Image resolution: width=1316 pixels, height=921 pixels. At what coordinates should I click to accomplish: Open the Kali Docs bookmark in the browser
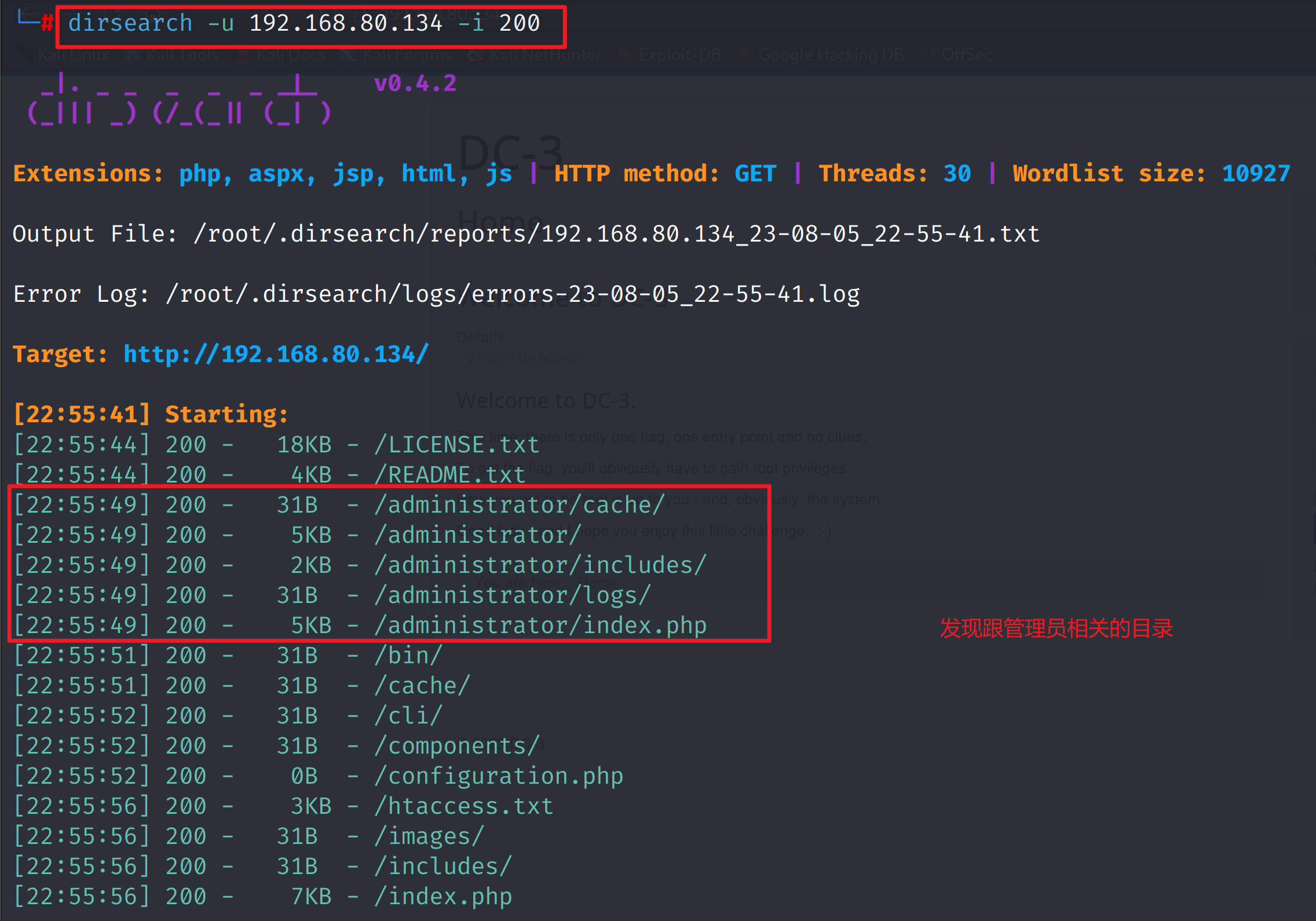pos(282,55)
